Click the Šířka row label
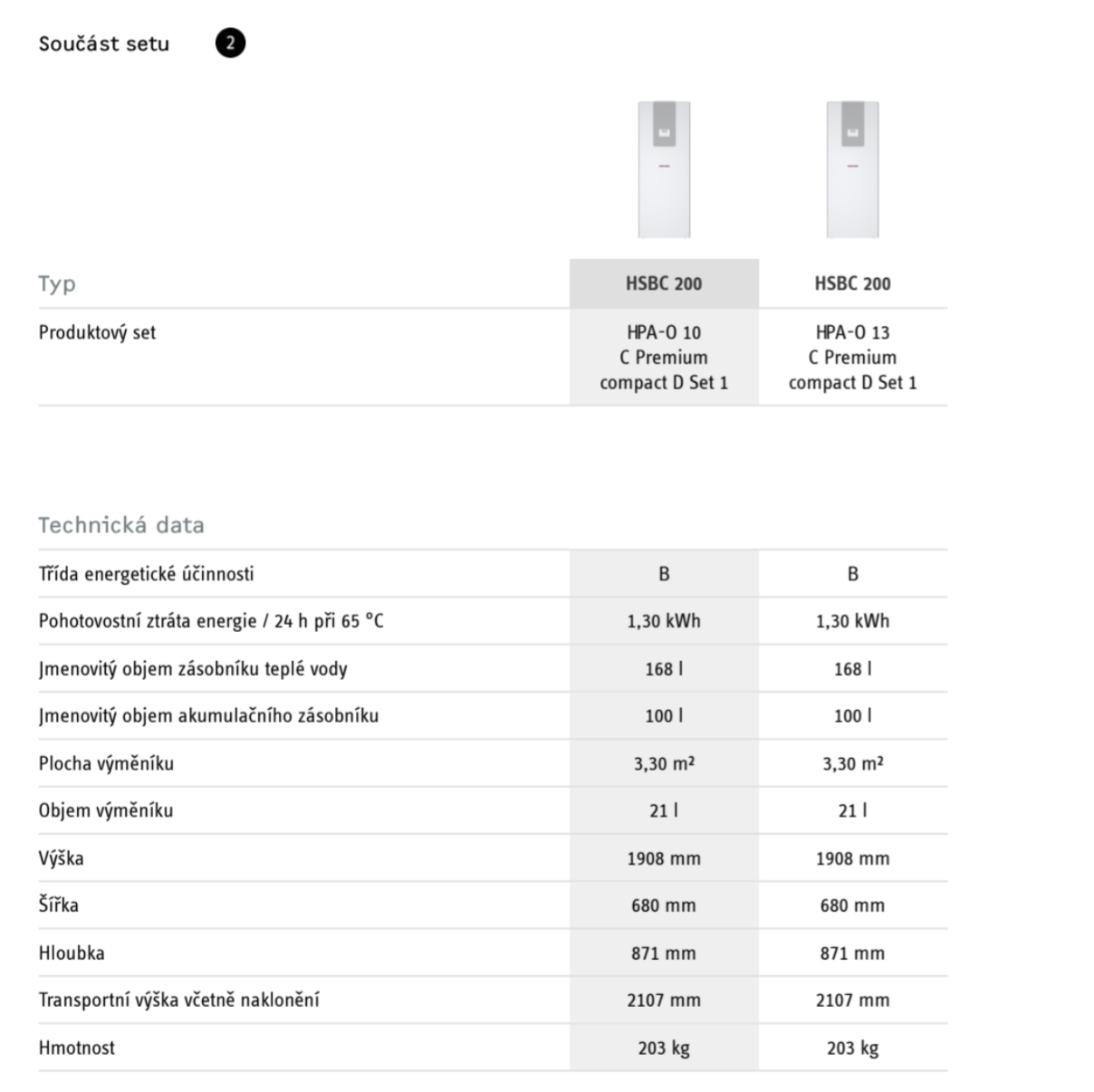Image resolution: width=1094 pixels, height=1092 pixels. point(59,905)
